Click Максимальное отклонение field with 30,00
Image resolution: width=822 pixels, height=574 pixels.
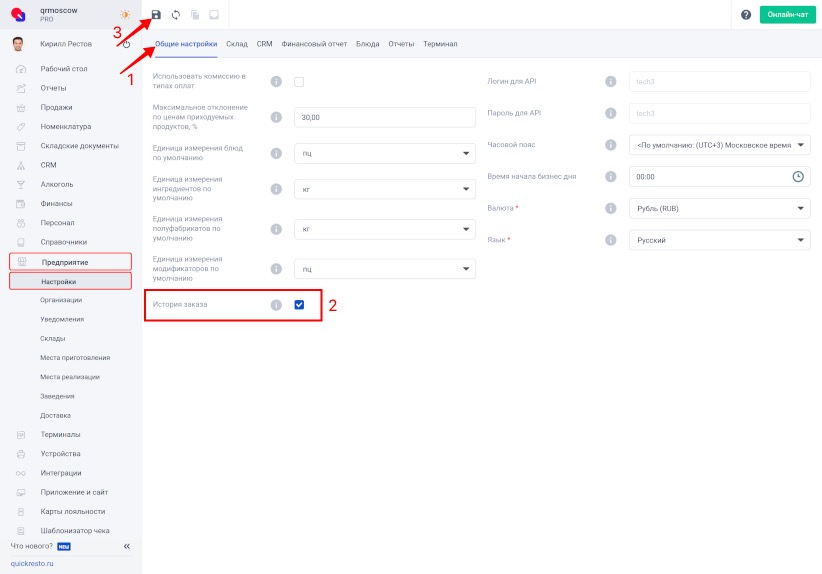385,117
